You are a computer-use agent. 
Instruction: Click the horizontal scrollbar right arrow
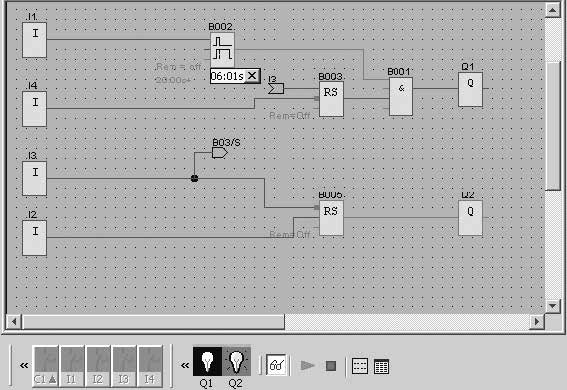[537, 321]
